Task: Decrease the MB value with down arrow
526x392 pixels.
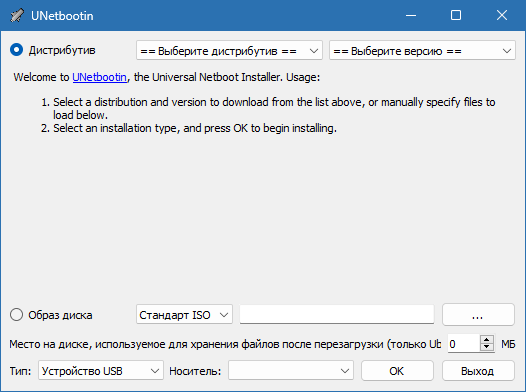Action: 487,348
